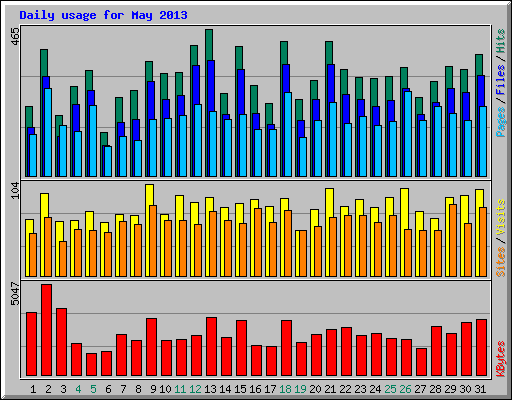Click the Visits legend label

pos(500,218)
